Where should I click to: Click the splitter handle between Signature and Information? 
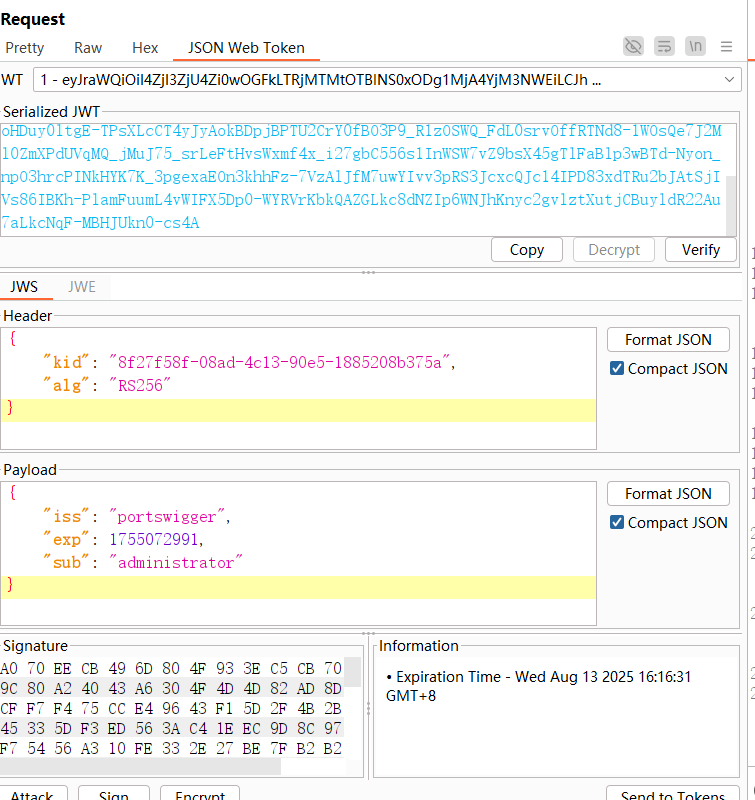tap(368, 708)
